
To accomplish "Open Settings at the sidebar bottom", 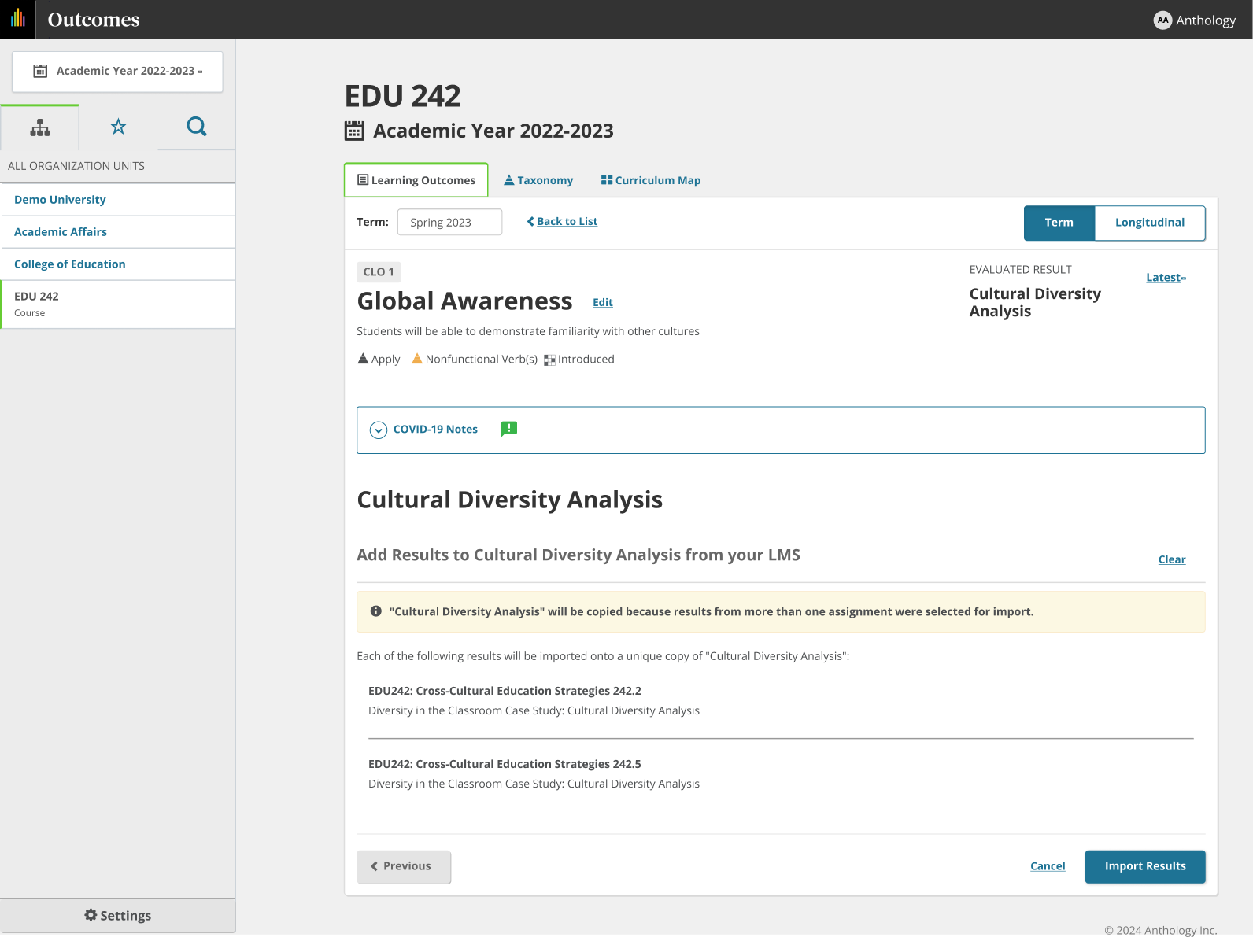I will click(118, 916).
